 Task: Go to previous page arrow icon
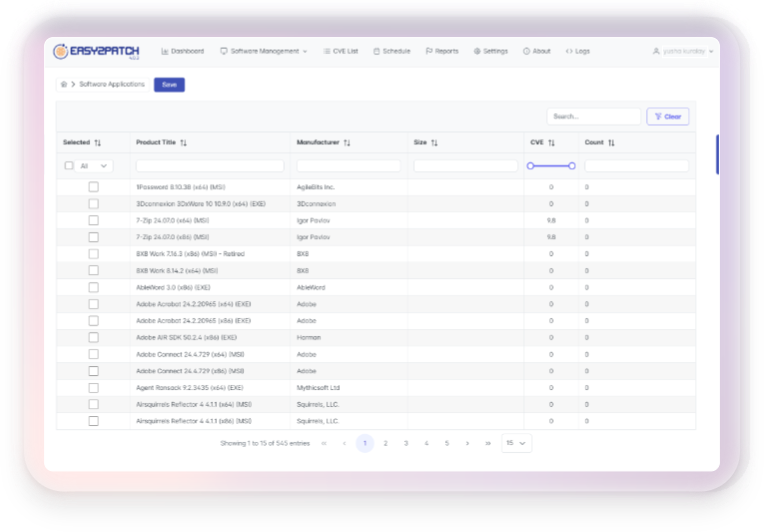tap(344, 443)
